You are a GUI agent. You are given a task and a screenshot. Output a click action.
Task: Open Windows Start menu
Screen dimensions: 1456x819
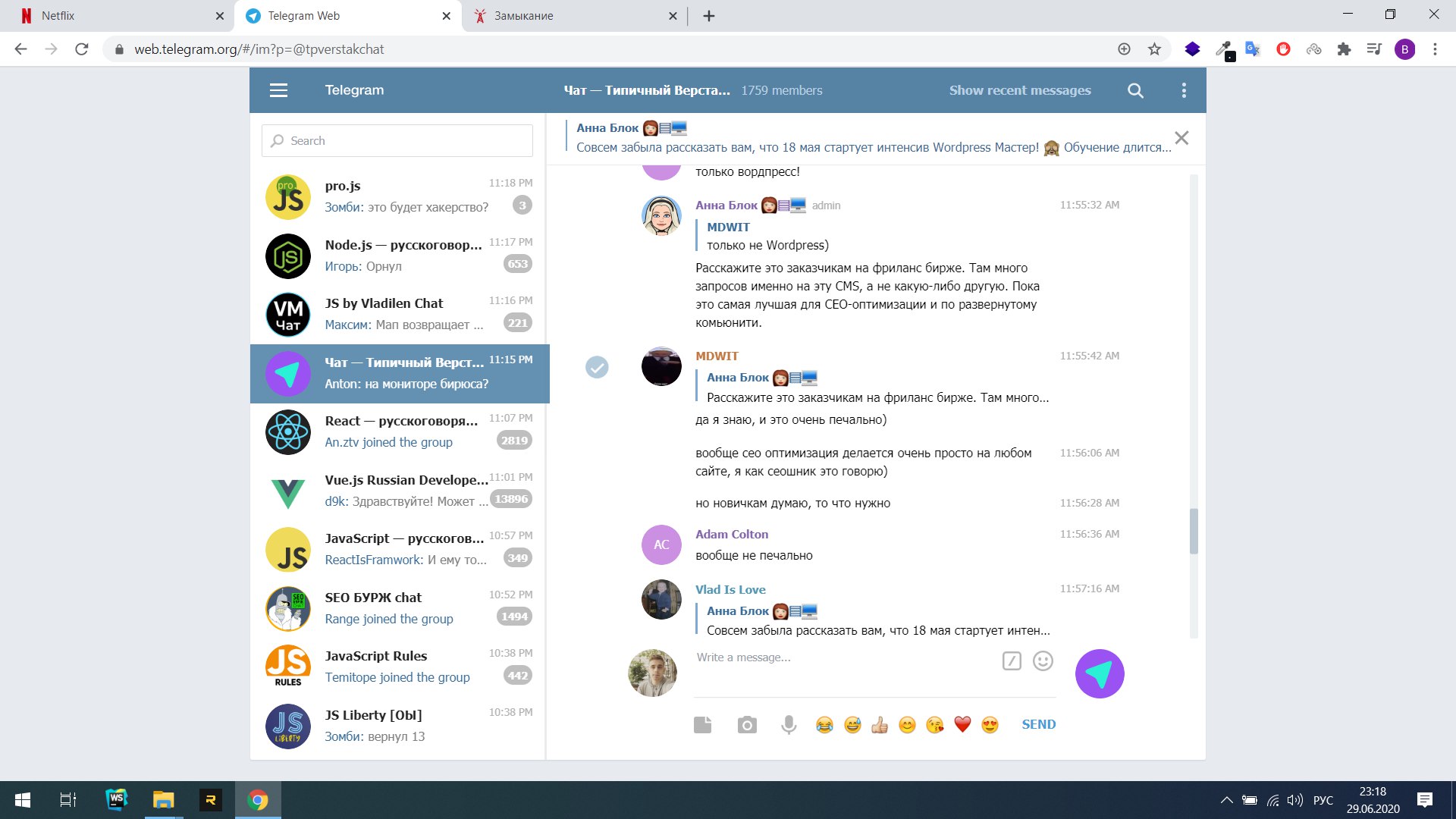tap(23, 800)
